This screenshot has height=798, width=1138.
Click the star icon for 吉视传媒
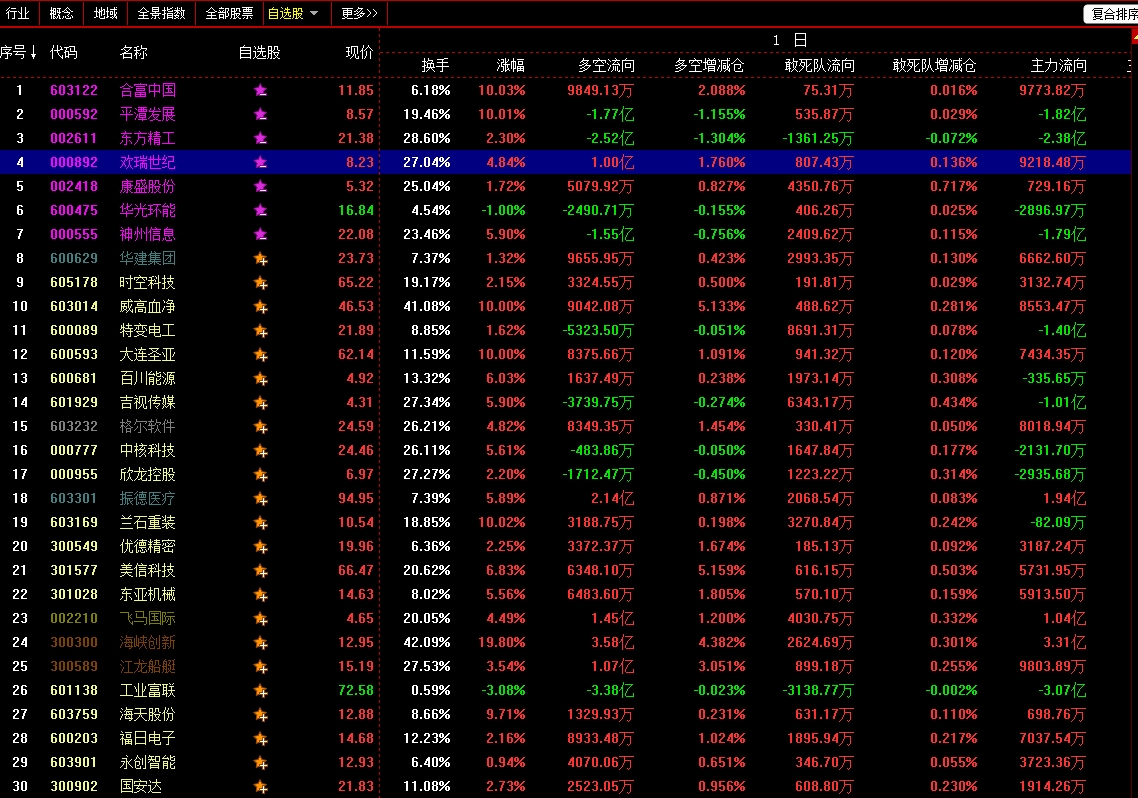coord(260,403)
